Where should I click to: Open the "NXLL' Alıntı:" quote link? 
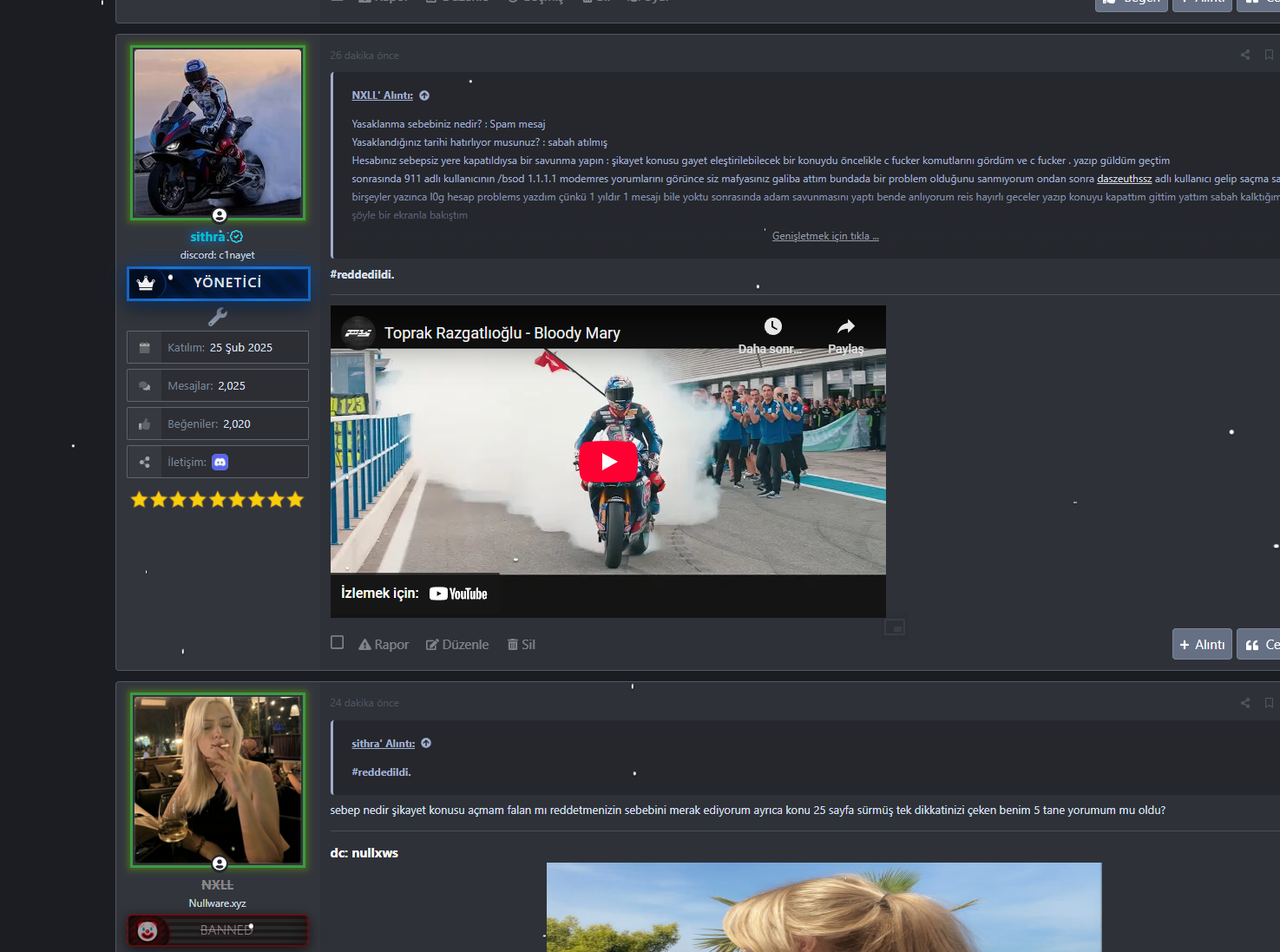[382, 95]
